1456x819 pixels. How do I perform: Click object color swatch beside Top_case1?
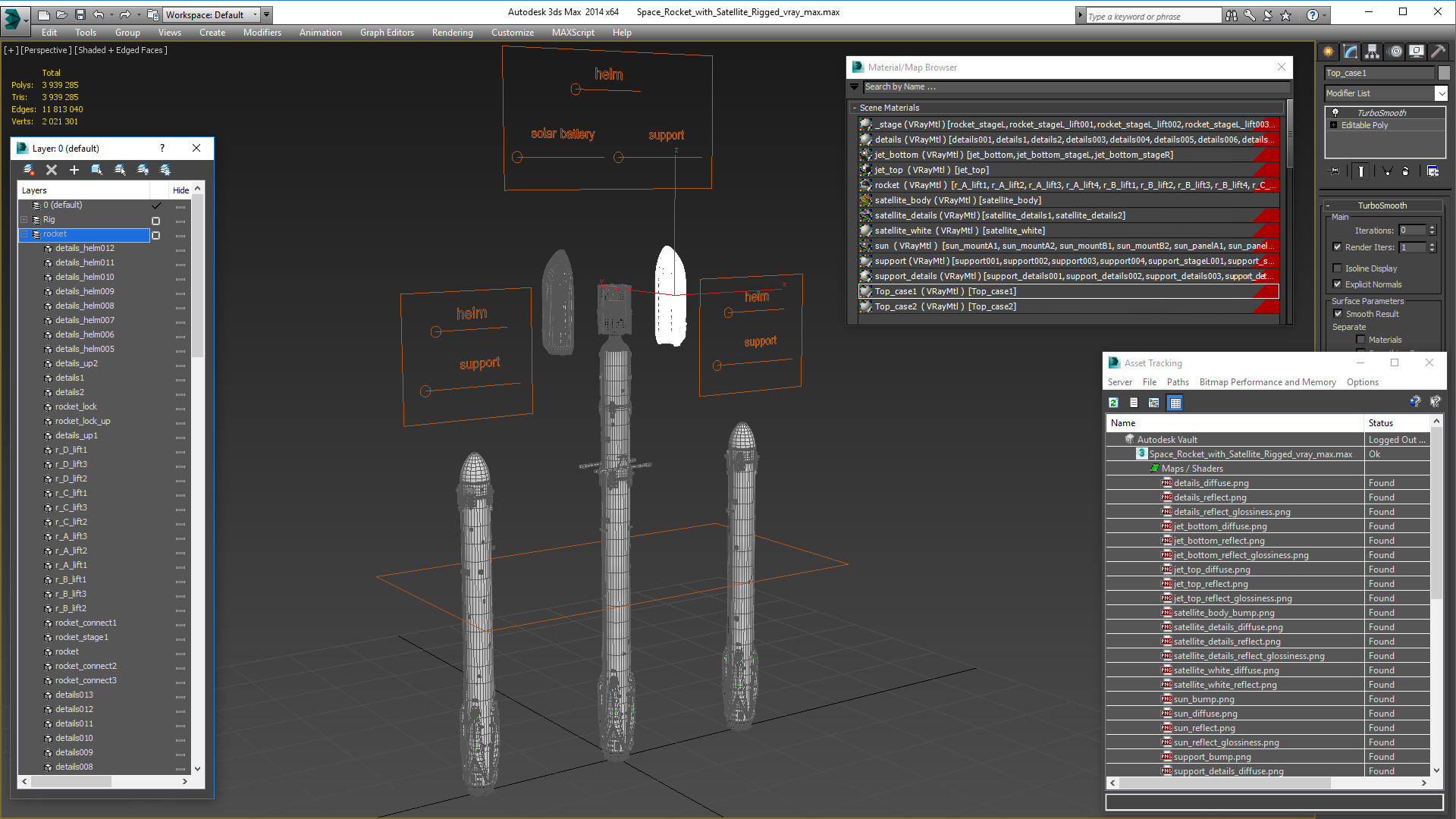click(x=1444, y=73)
